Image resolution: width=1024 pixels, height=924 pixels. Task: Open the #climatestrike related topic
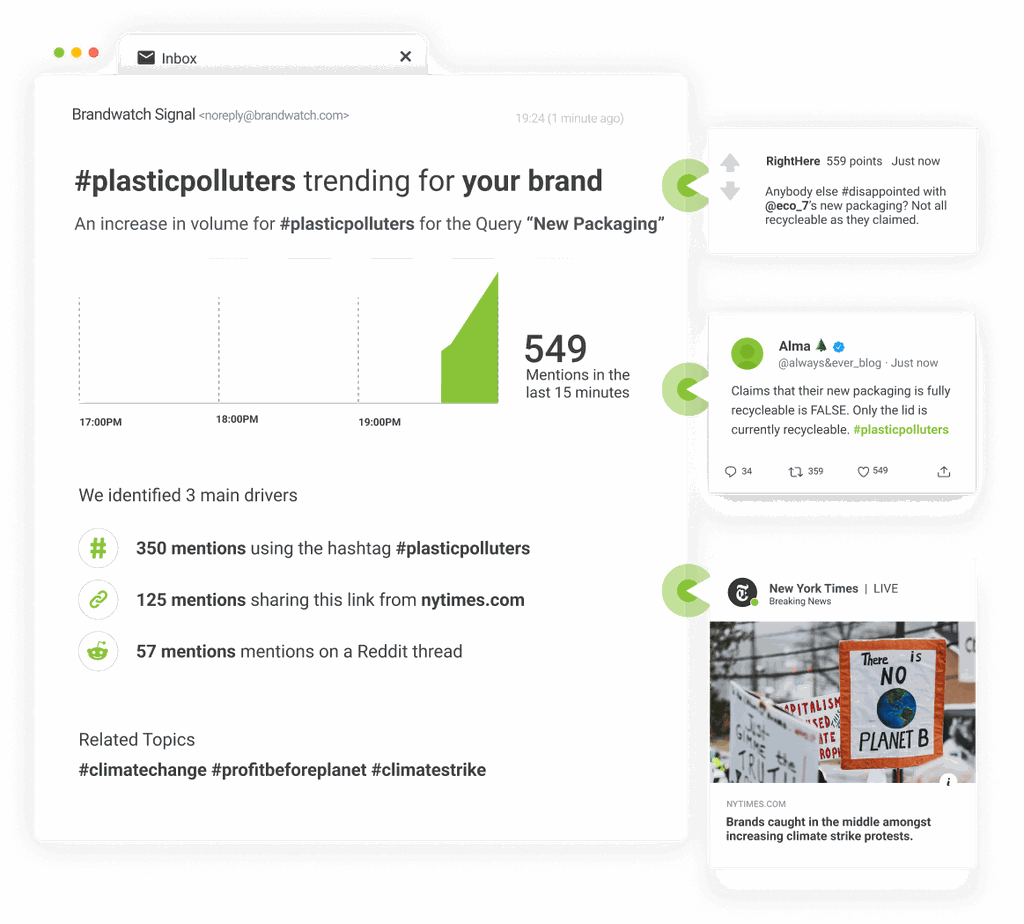428,770
